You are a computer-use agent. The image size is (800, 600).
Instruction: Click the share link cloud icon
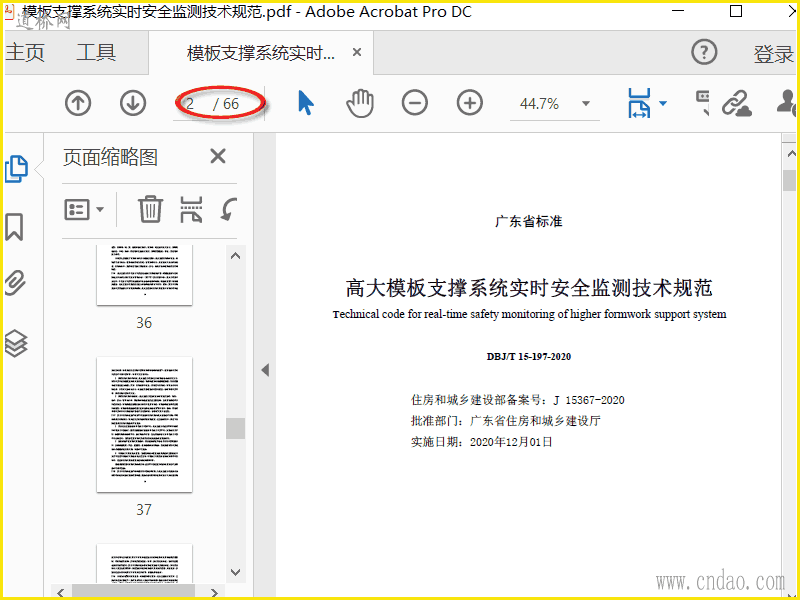737,104
